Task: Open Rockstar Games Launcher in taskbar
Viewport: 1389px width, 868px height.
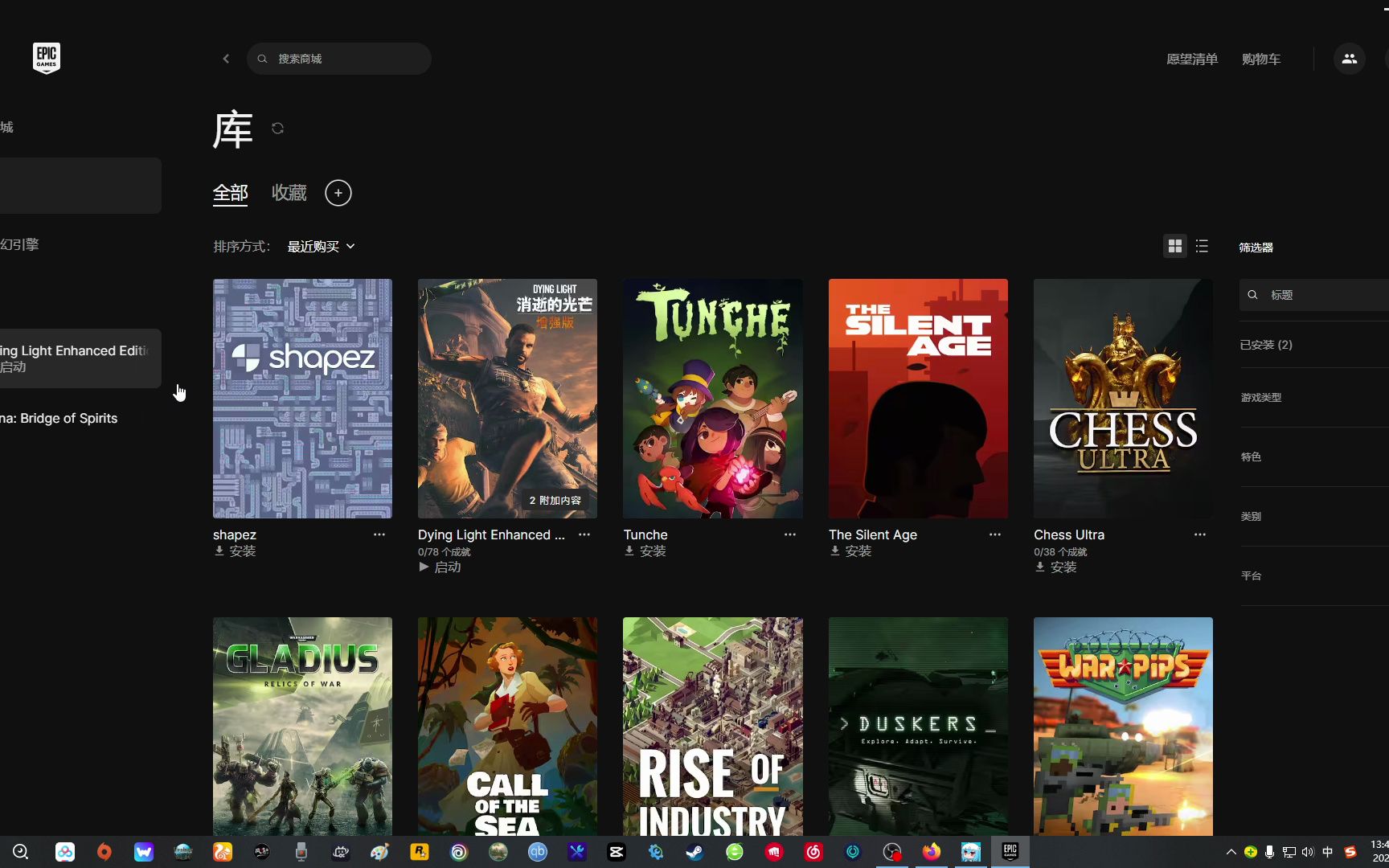Action: point(420,852)
